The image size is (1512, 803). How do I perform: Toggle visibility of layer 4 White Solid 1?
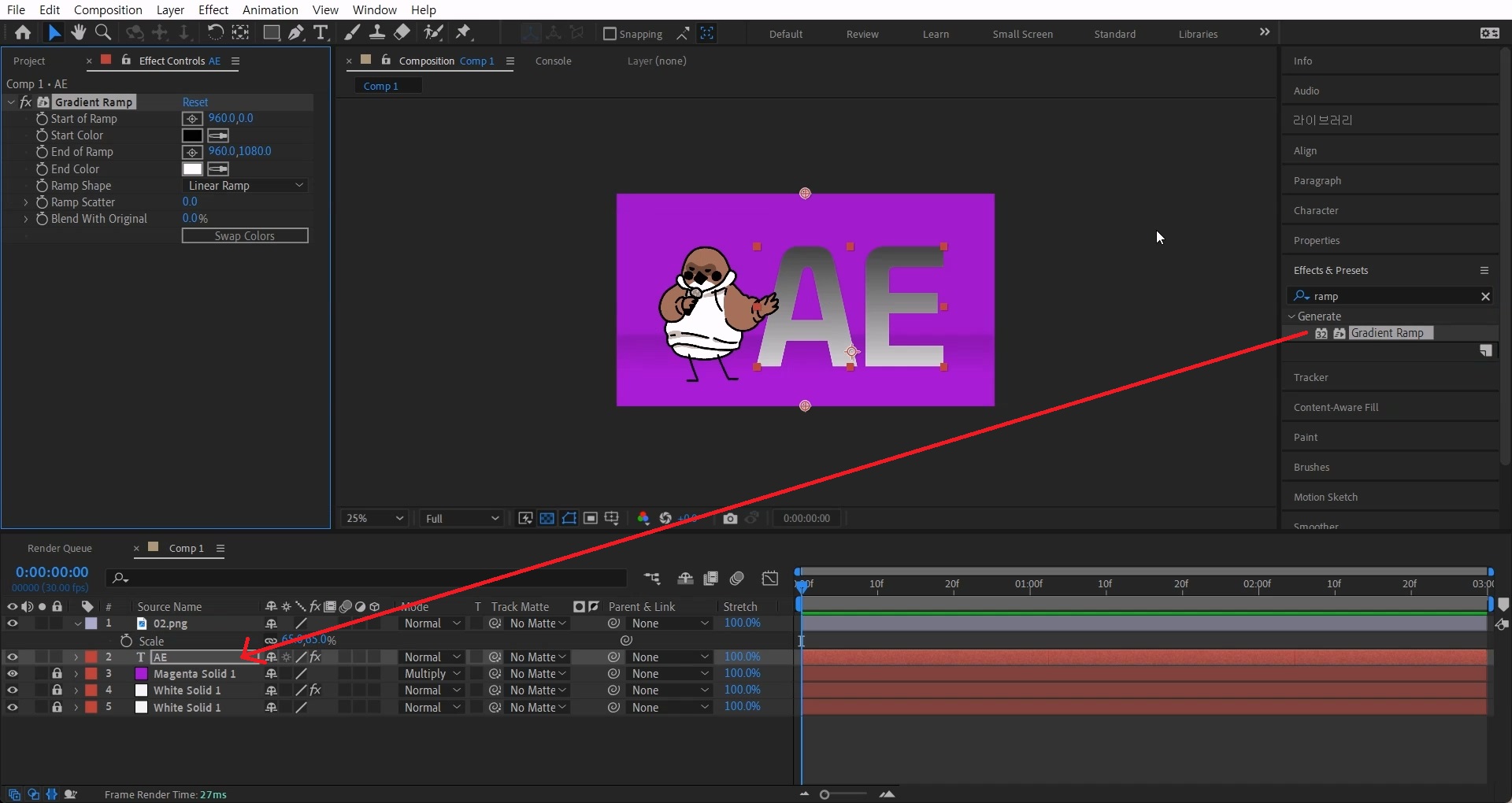click(x=12, y=690)
